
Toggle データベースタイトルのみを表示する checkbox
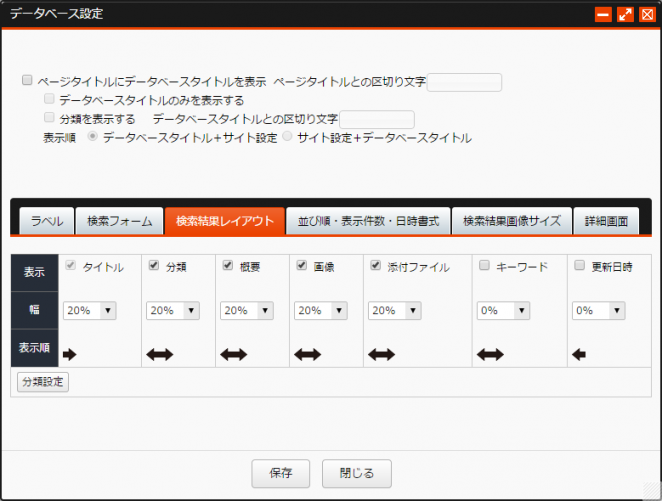tap(49, 99)
